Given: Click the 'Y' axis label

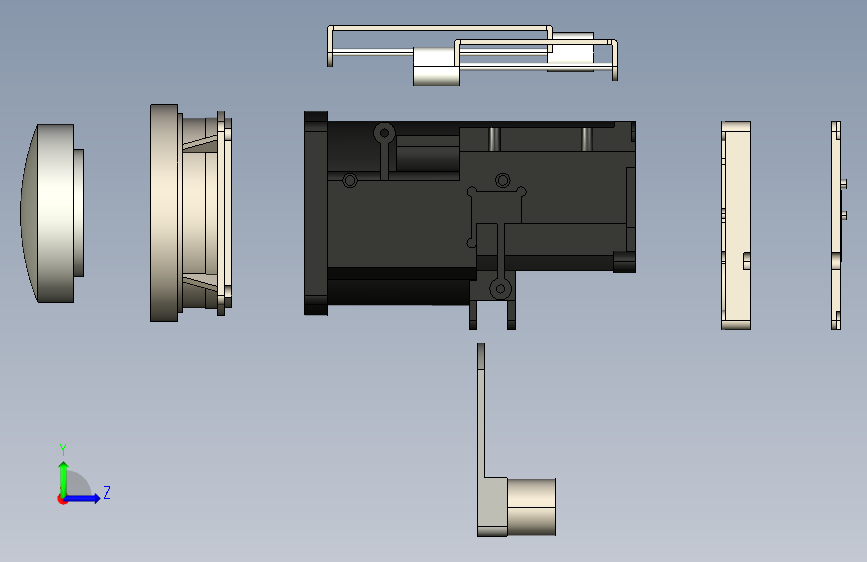Looking at the screenshot, I should coord(63,449).
